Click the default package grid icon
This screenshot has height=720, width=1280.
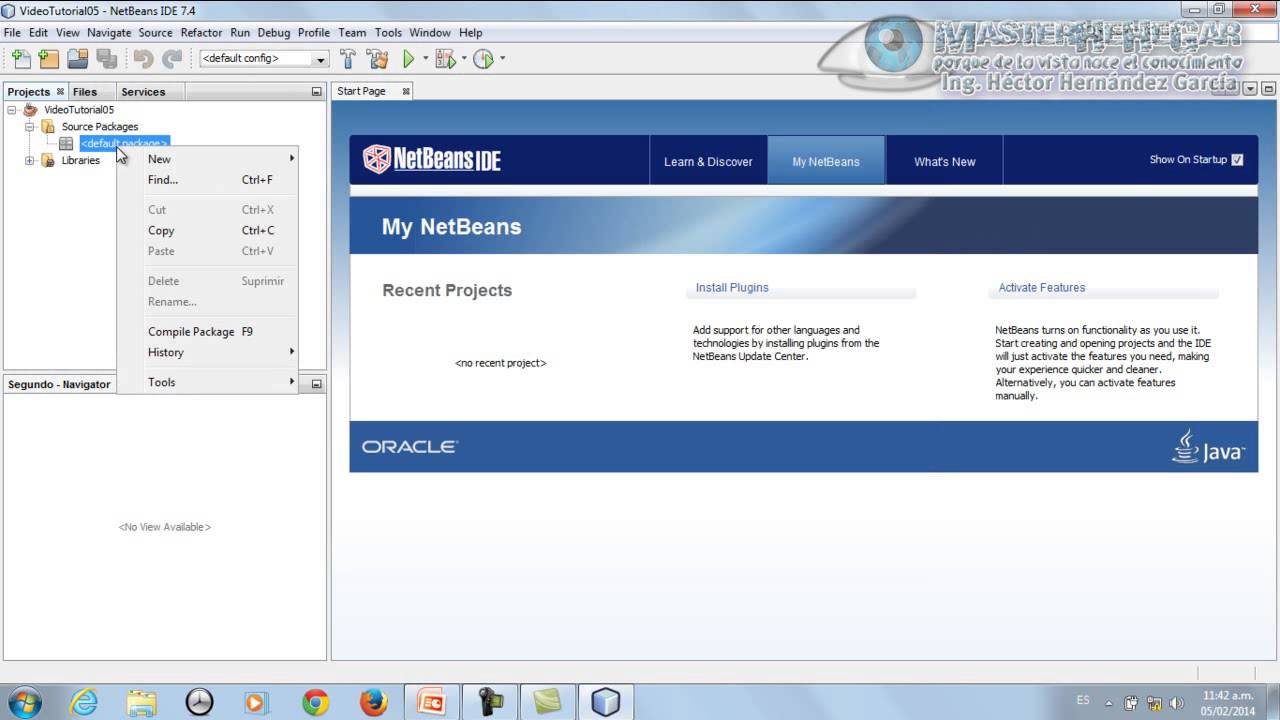pos(66,144)
